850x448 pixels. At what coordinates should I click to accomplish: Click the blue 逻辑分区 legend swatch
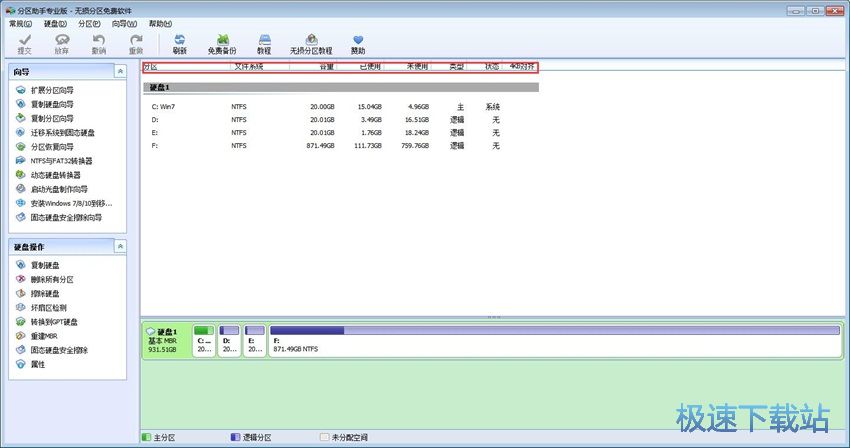point(235,437)
